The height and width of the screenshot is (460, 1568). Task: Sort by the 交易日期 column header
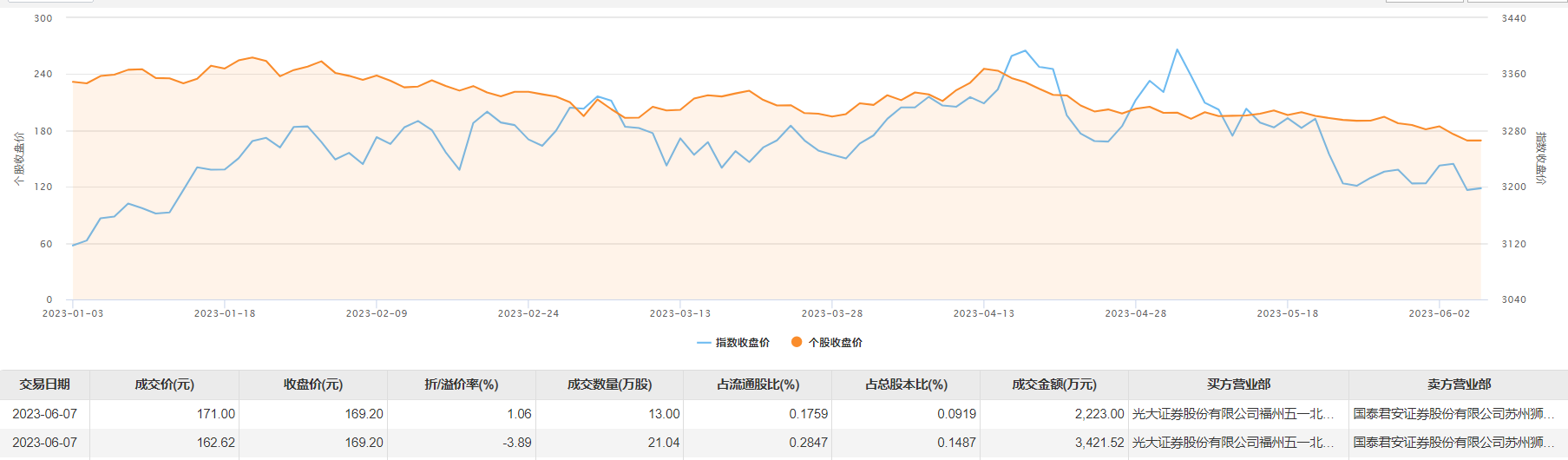(x=45, y=384)
